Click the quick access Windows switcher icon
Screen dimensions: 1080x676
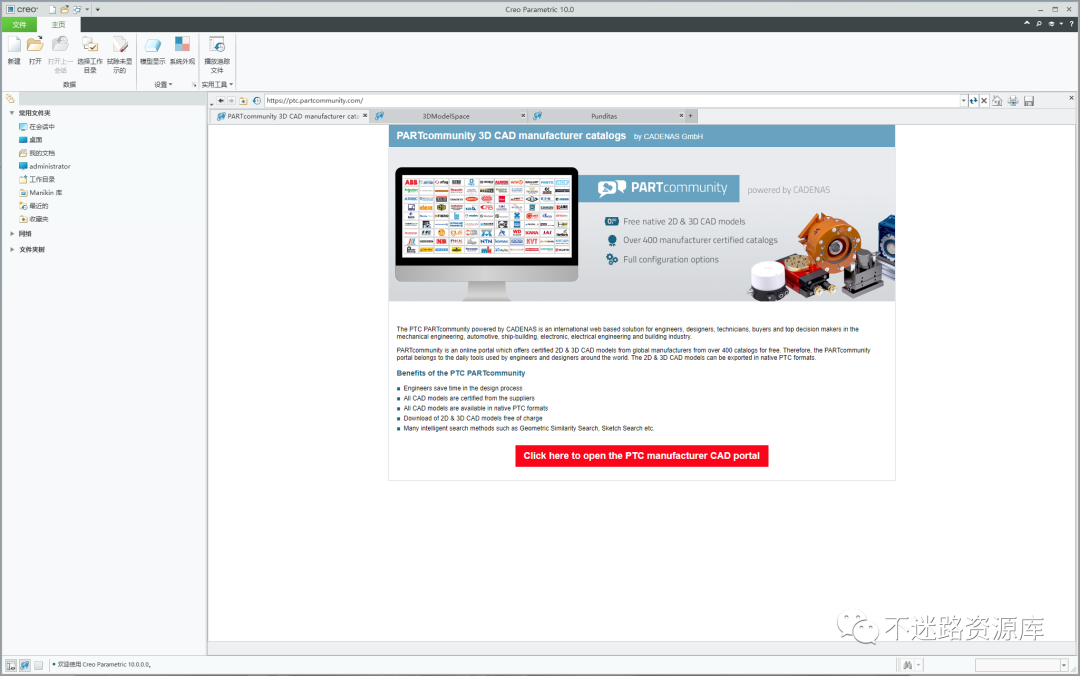[x=77, y=10]
